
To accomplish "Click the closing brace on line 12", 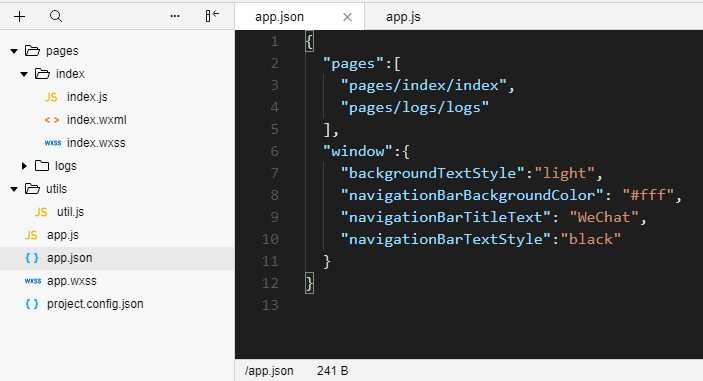I will pyautogui.click(x=309, y=283).
